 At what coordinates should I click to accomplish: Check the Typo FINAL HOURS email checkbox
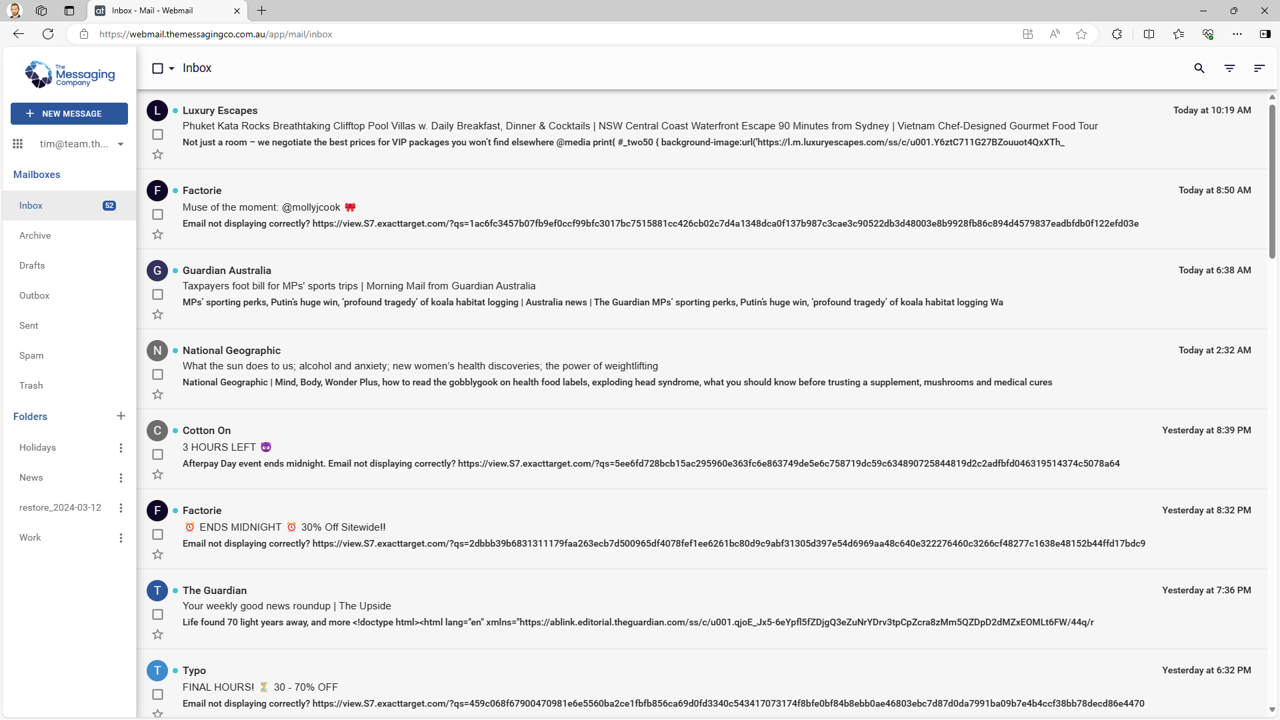click(x=157, y=694)
